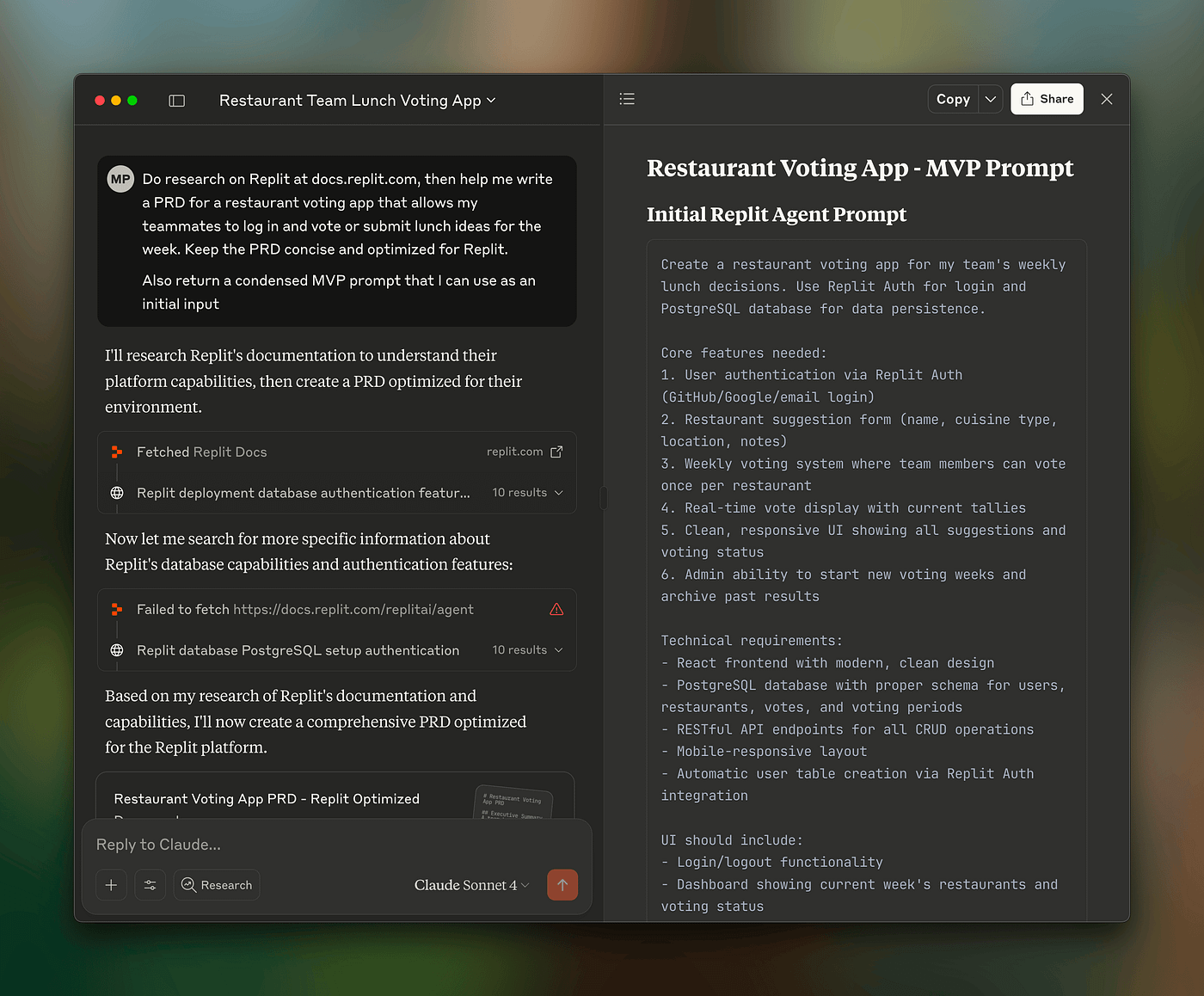Open the search and tools settings icon

point(150,885)
